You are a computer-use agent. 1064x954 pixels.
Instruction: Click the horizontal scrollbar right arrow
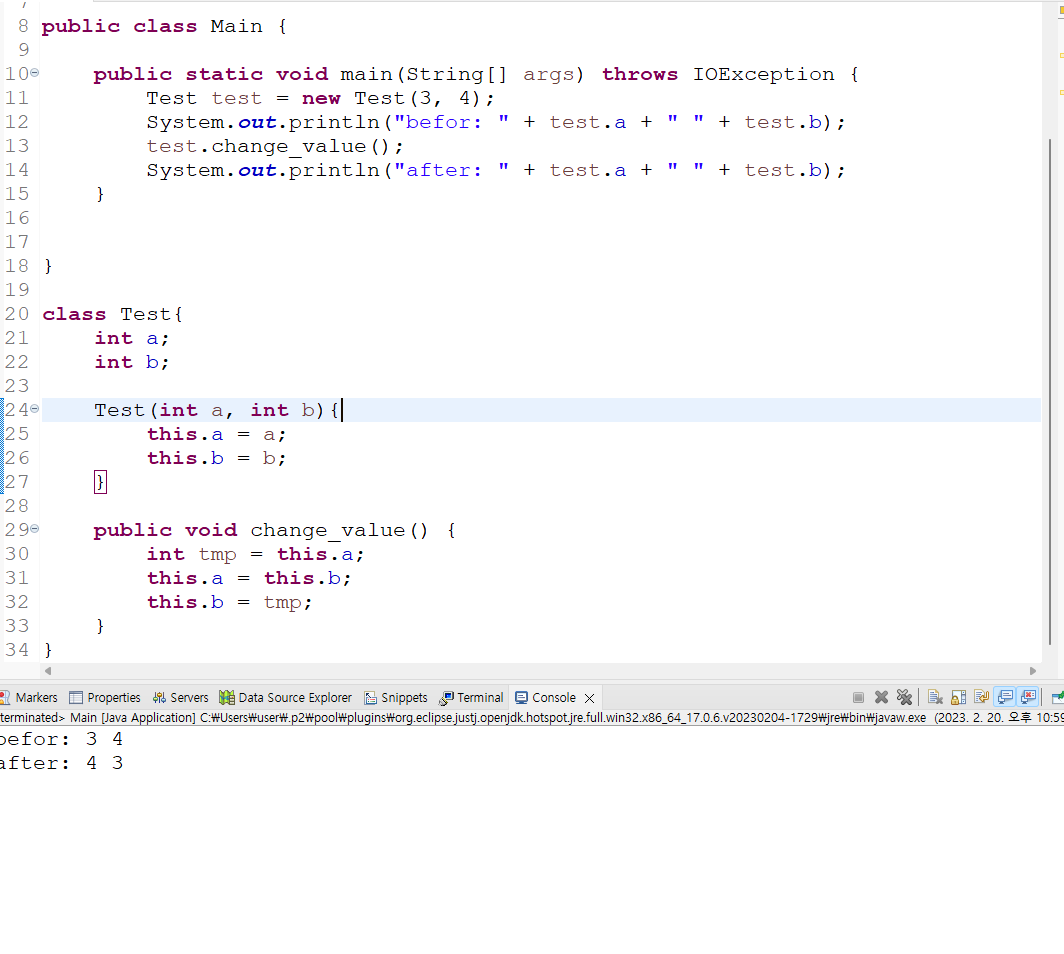tap(1033, 671)
